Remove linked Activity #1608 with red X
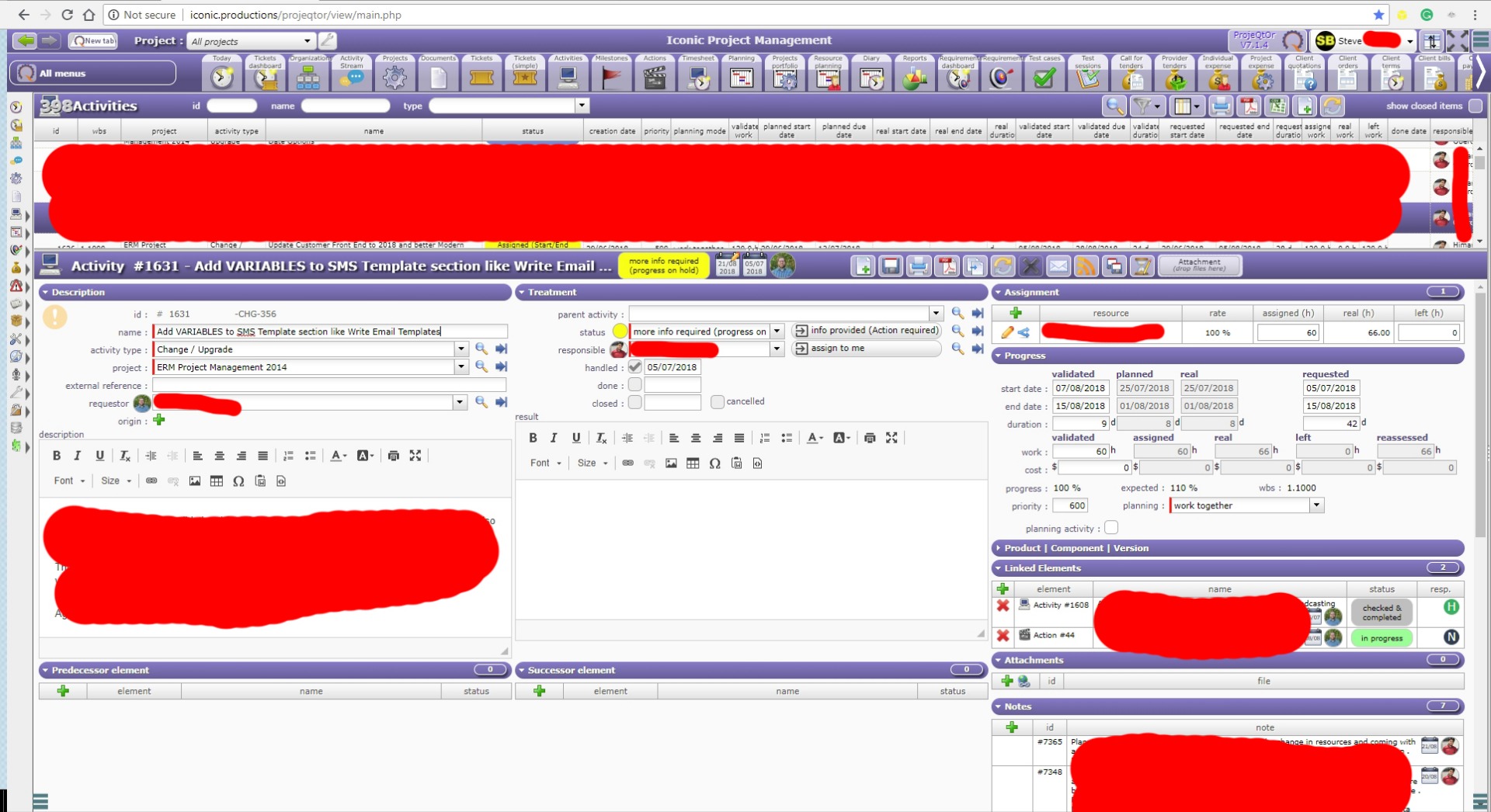 tap(1003, 606)
